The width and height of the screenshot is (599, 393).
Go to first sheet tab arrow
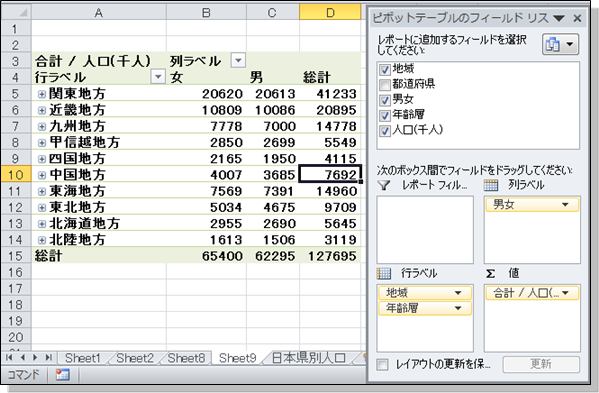click(10, 357)
